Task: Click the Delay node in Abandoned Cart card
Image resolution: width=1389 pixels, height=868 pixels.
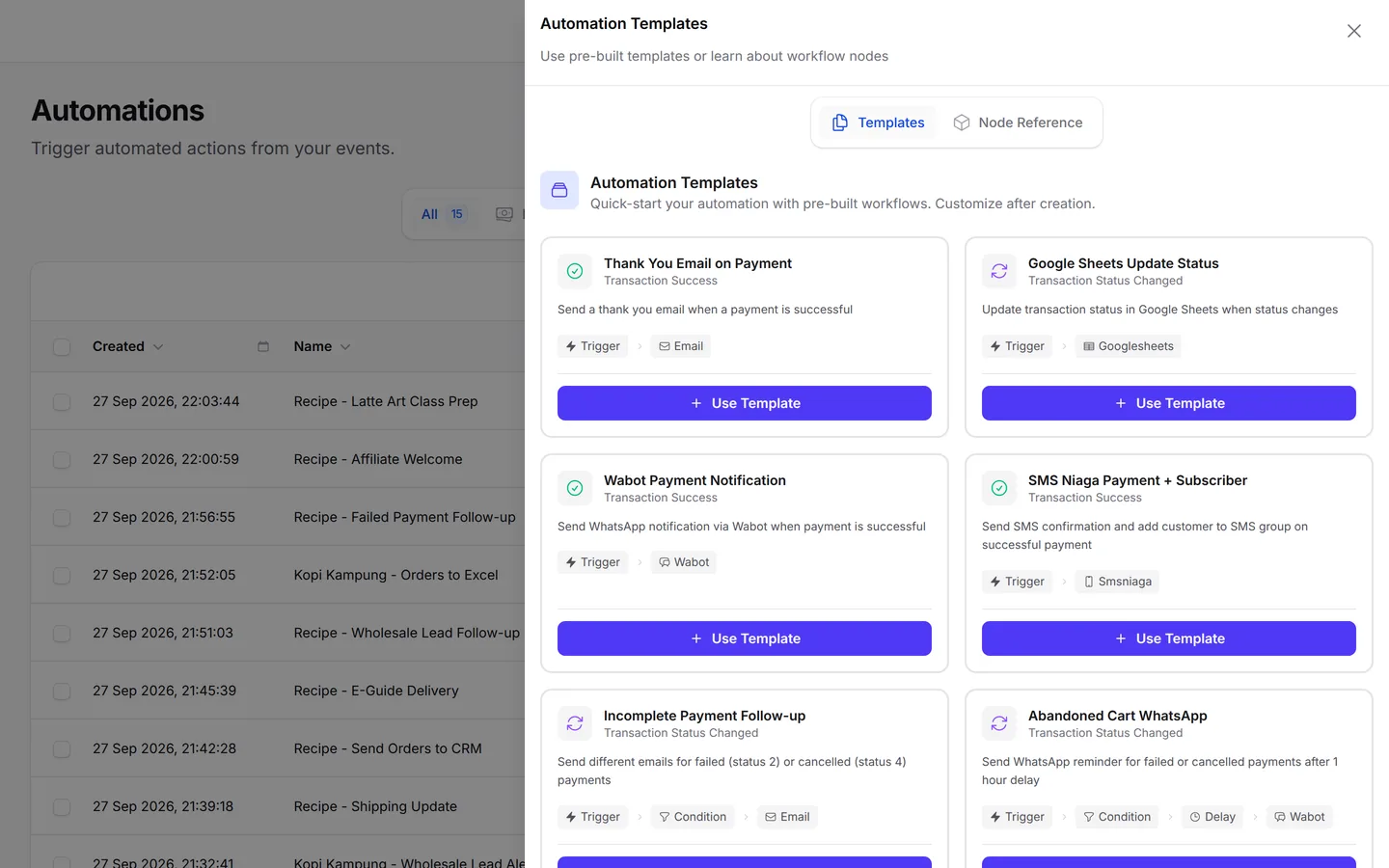Action: click(1212, 817)
